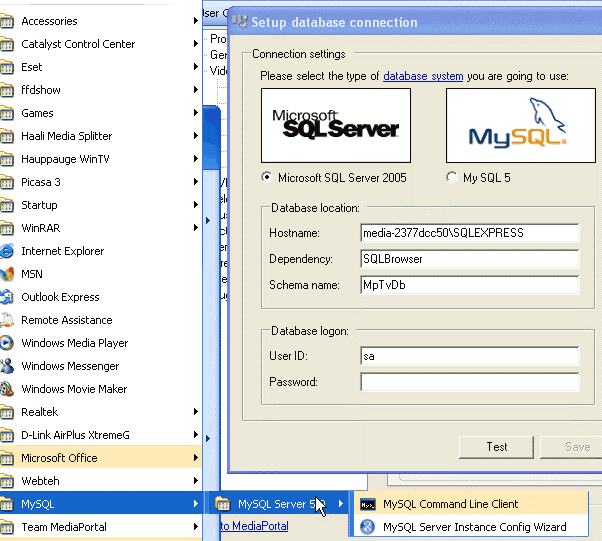
Task: Open MySQL Command Line Client icon
Action: [368, 504]
